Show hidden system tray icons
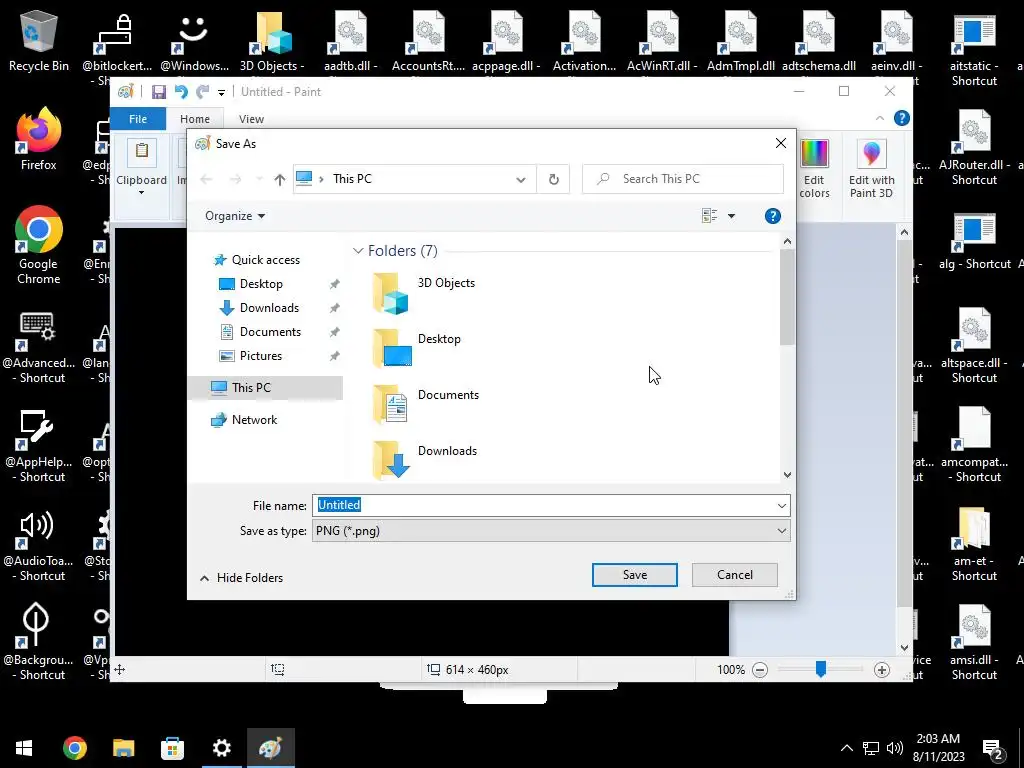 tap(846, 748)
